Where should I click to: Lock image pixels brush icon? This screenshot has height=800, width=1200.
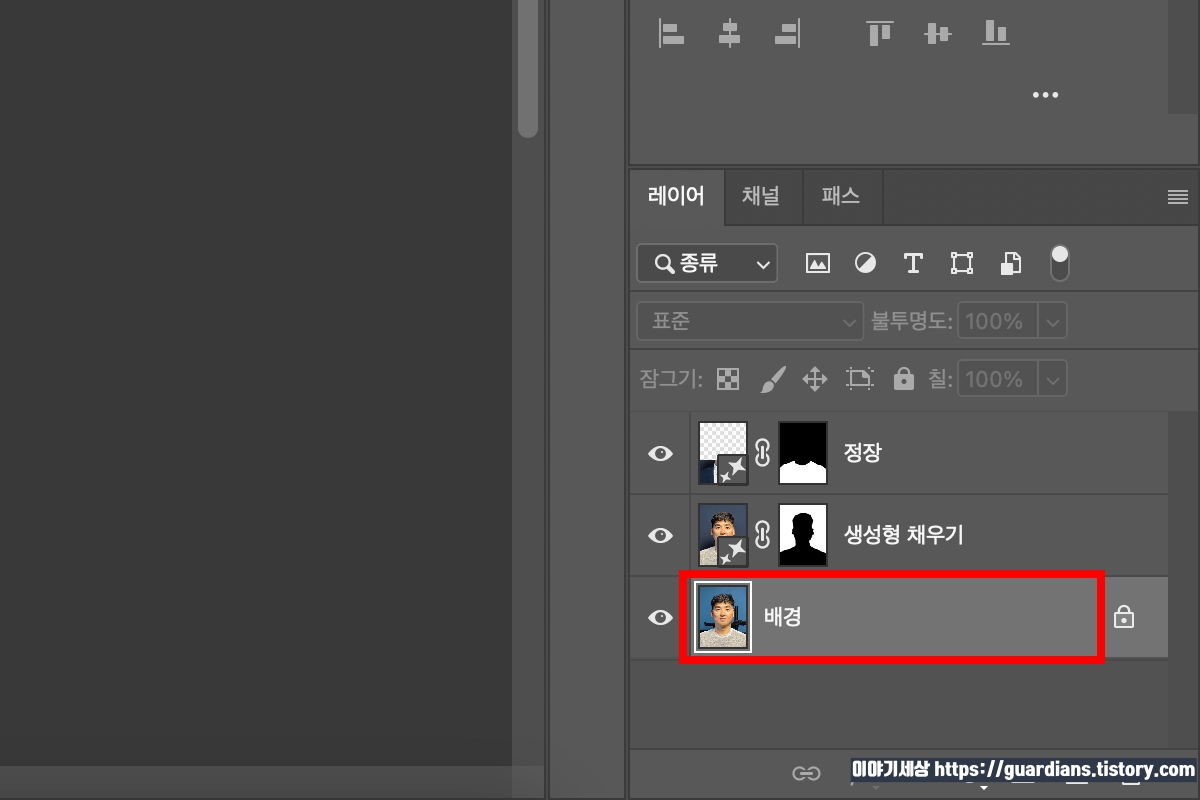pyautogui.click(x=773, y=379)
